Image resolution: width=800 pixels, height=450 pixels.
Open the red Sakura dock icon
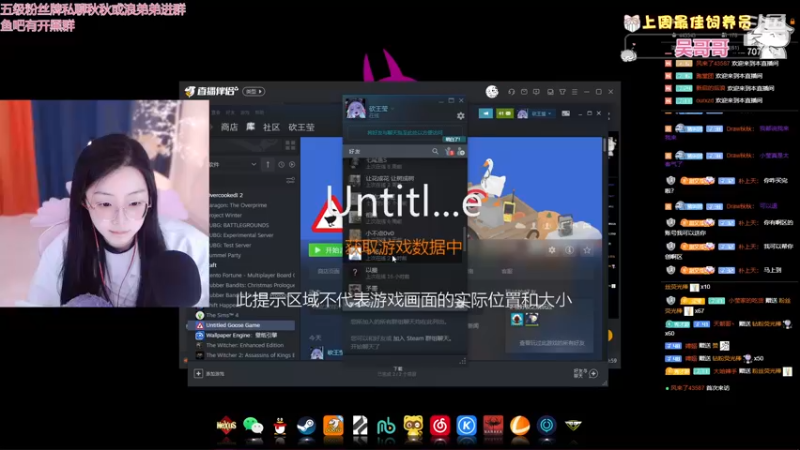[493, 426]
